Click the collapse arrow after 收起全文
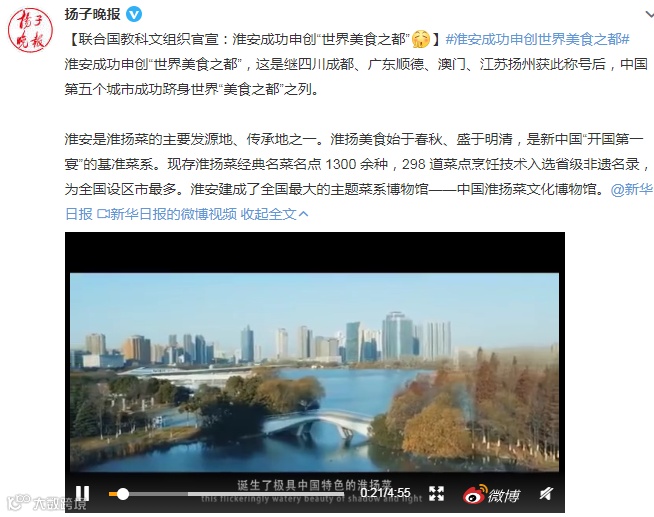Viewport: 654px width, 517px height. point(304,214)
